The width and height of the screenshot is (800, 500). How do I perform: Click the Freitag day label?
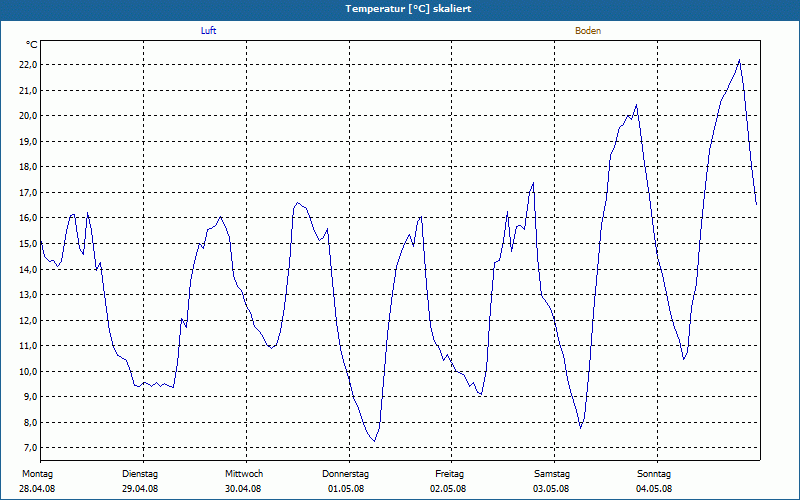(449, 474)
